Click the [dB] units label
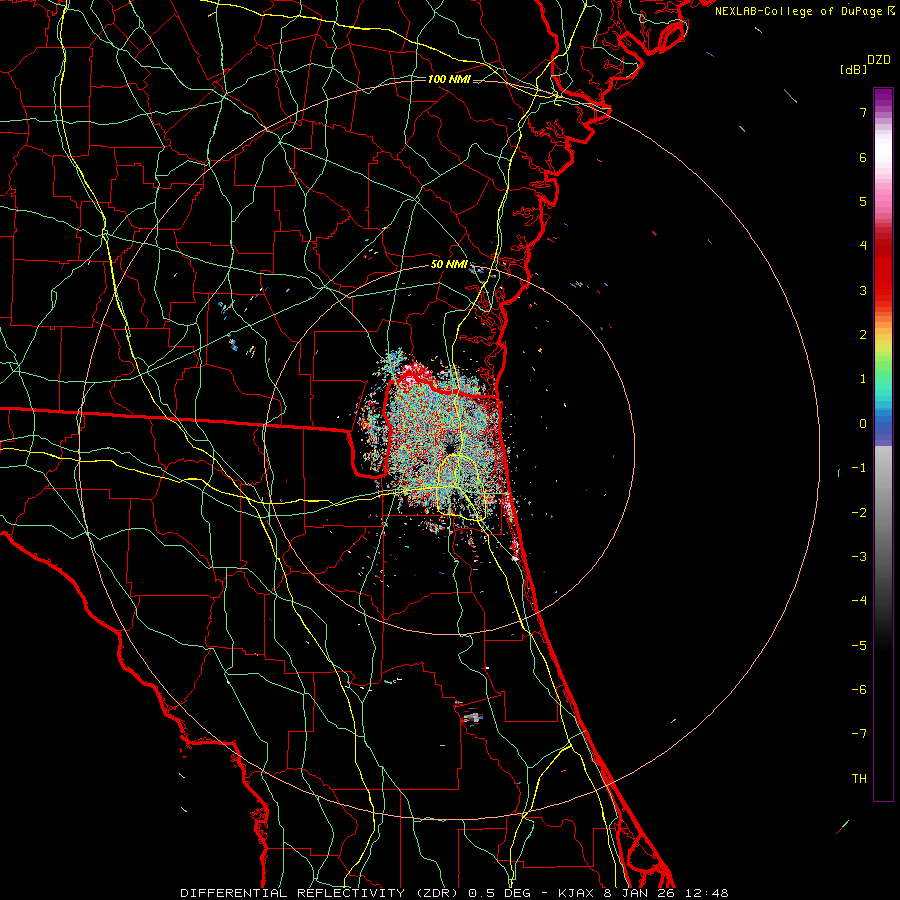This screenshot has height=900, width=900. point(853,69)
